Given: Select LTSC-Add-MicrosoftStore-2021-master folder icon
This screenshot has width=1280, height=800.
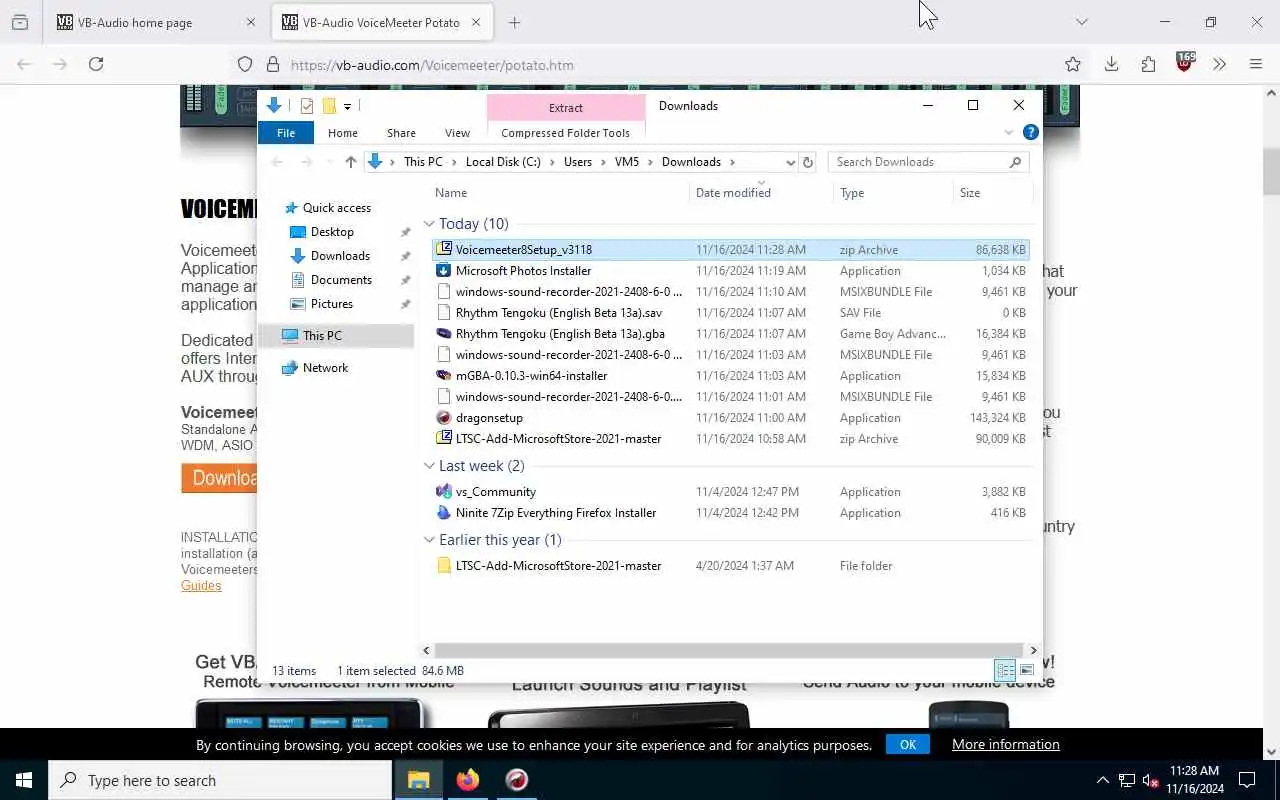Looking at the screenshot, I should point(444,565).
